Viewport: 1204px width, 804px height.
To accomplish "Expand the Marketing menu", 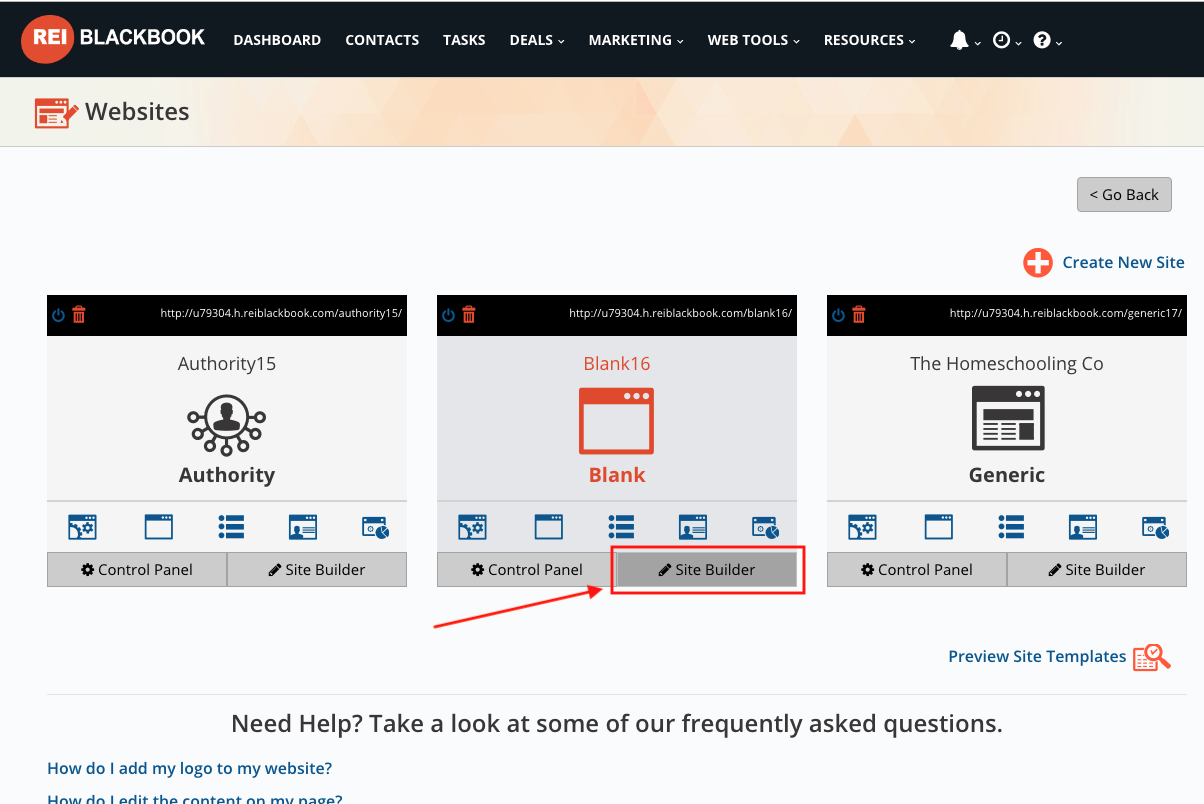I will (636, 40).
